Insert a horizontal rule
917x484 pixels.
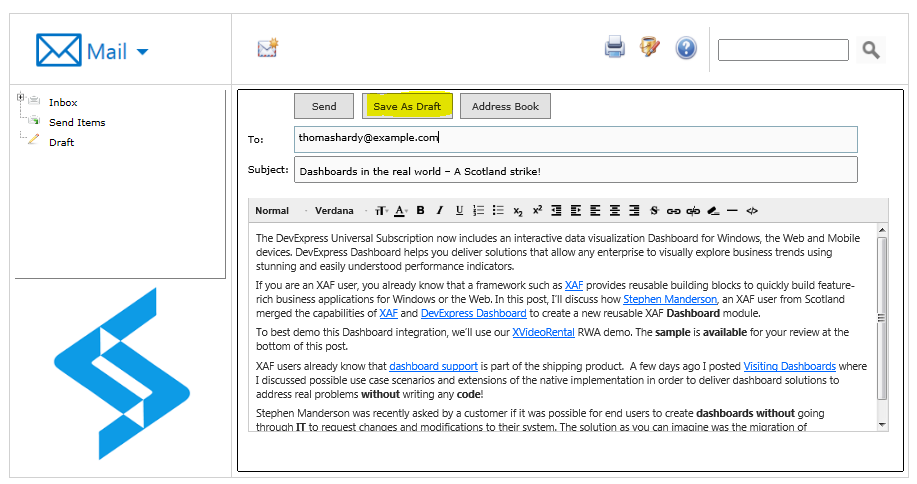732,210
